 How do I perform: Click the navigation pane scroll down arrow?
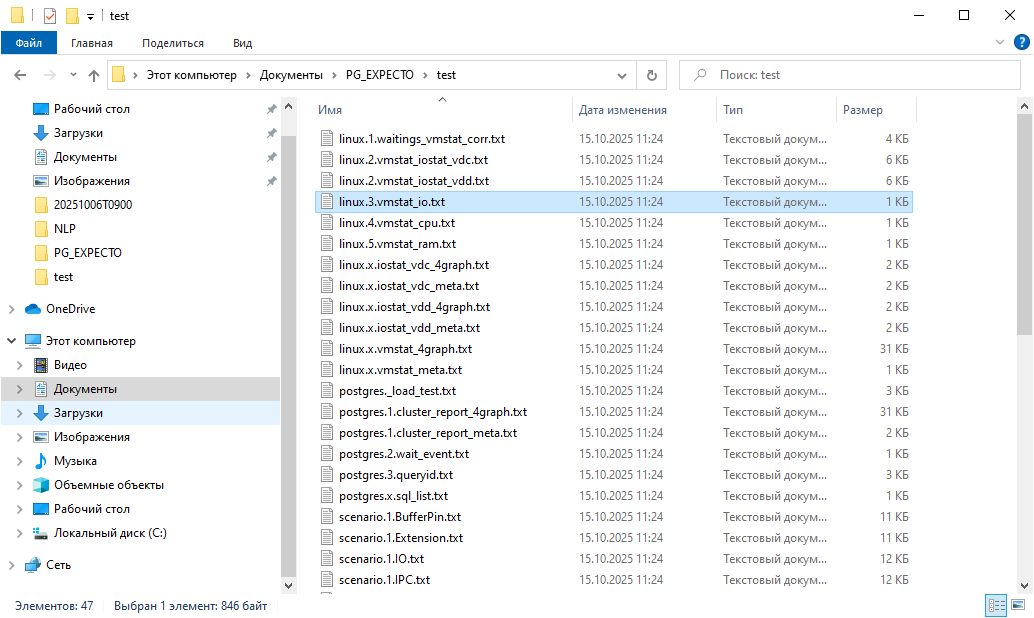[x=288, y=585]
